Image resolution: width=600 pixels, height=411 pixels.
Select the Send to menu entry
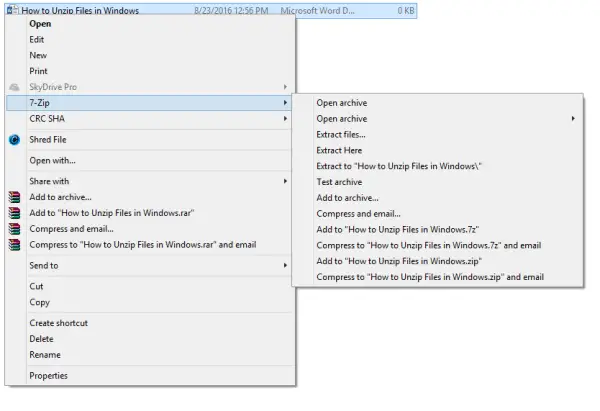point(150,266)
